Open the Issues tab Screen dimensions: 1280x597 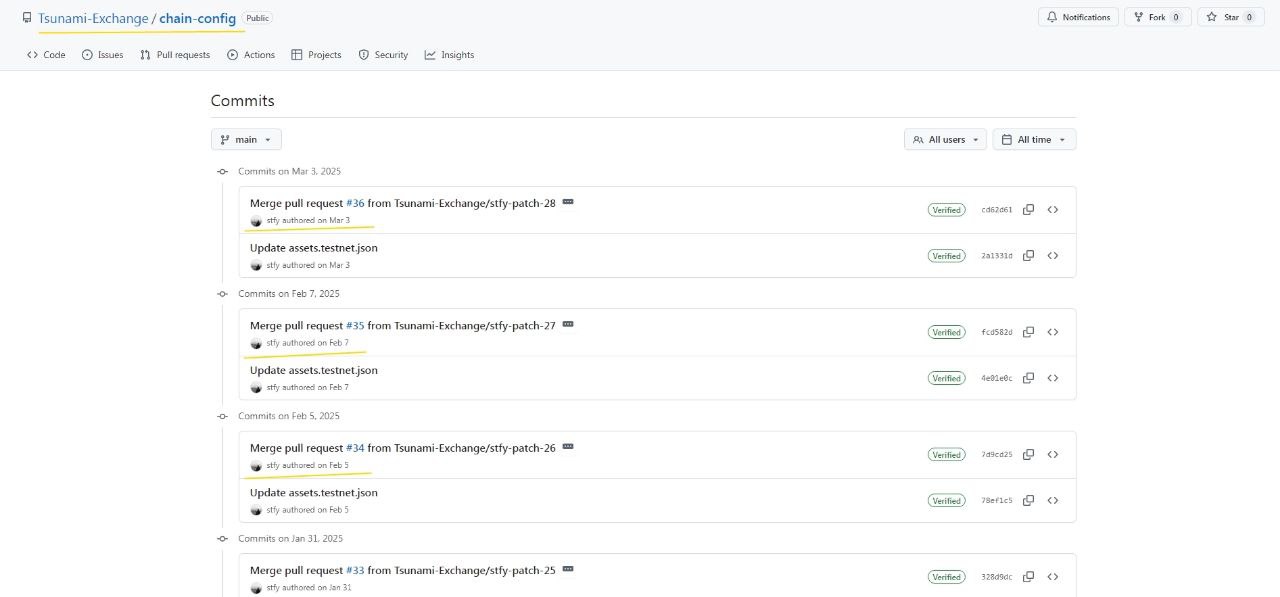point(102,55)
